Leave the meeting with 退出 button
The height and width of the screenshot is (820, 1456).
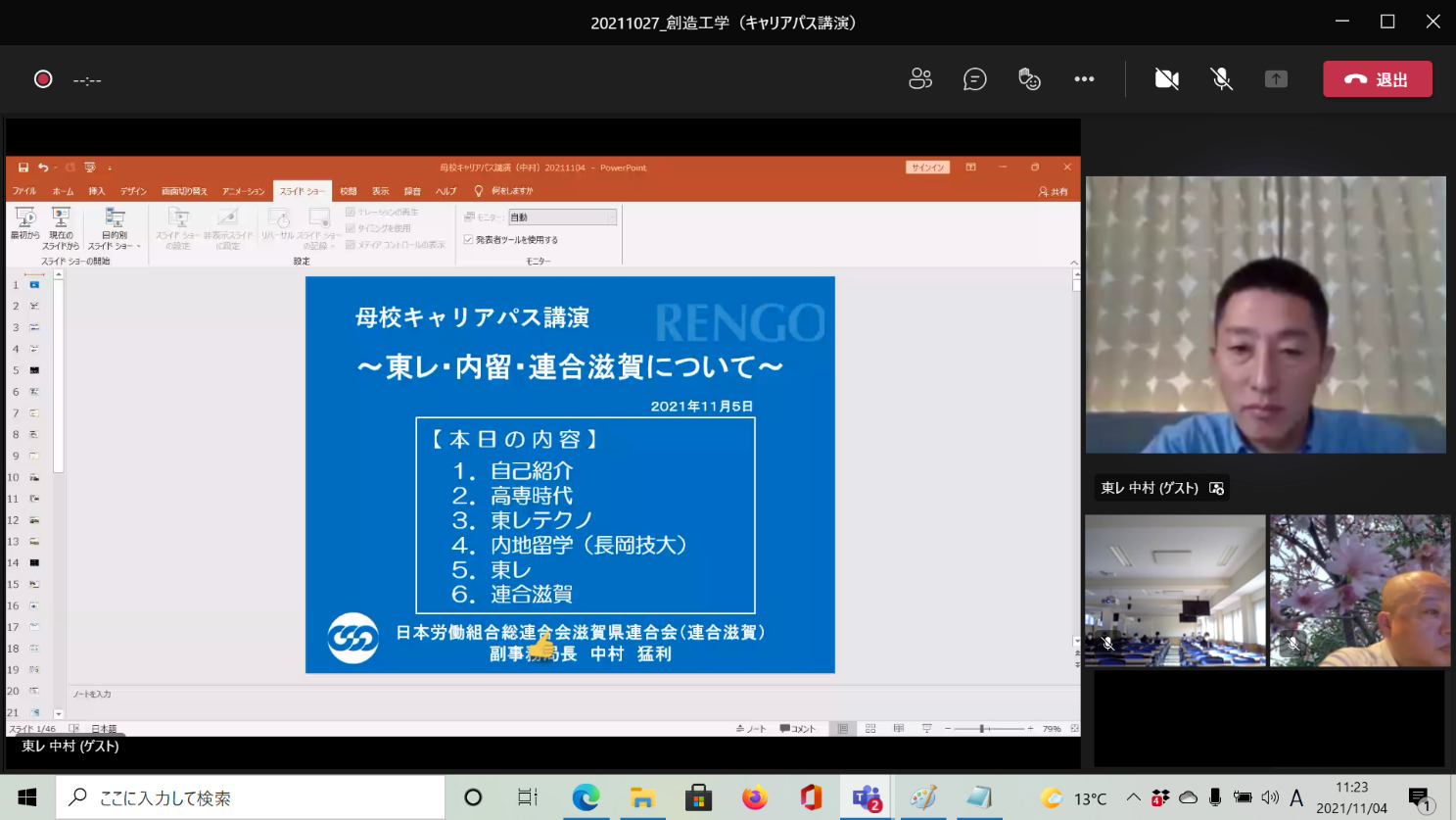1378,79
